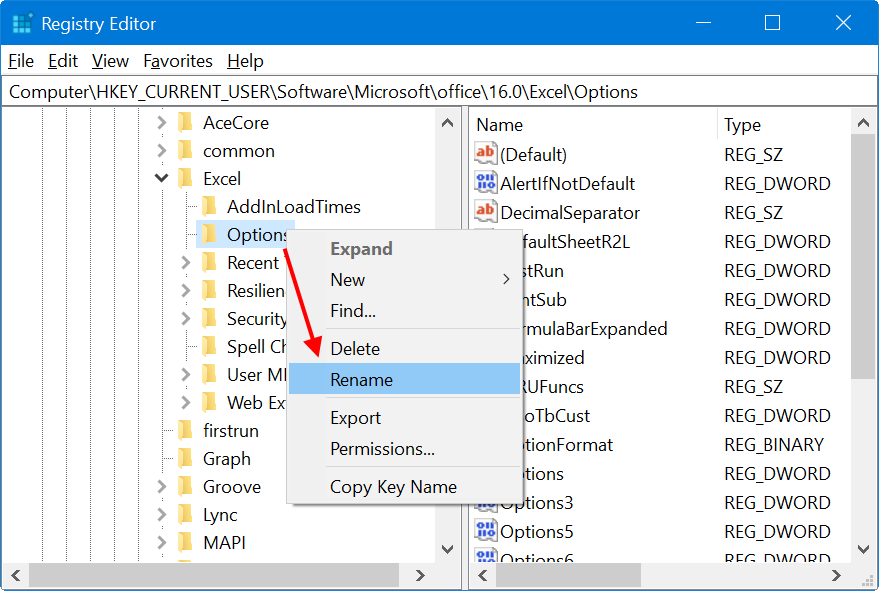Viewport: 879px width, 591px height.
Task: Click the (Default) string value icon
Action: click(x=486, y=154)
